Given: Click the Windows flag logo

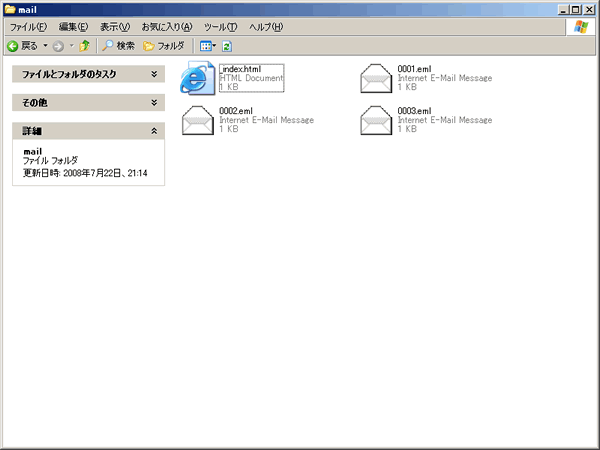Looking at the screenshot, I should (x=581, y=27).
